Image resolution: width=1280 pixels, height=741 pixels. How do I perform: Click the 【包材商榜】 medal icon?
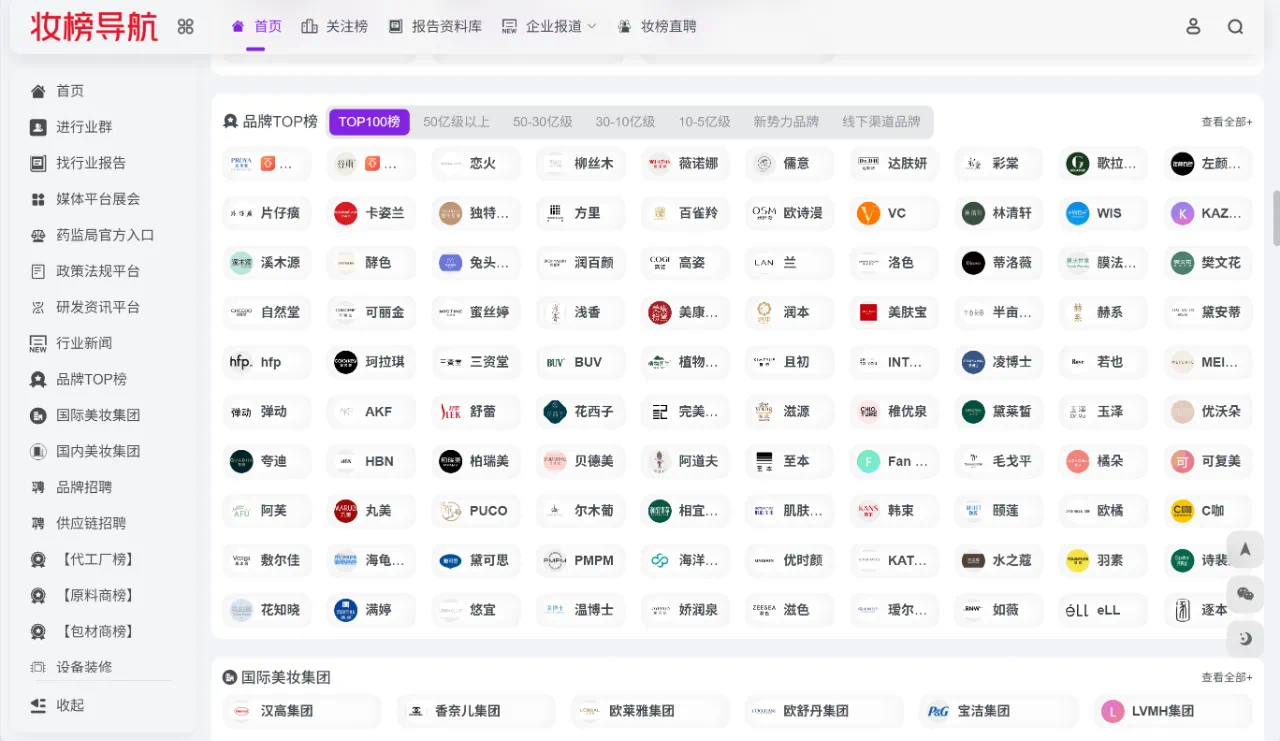38,631
